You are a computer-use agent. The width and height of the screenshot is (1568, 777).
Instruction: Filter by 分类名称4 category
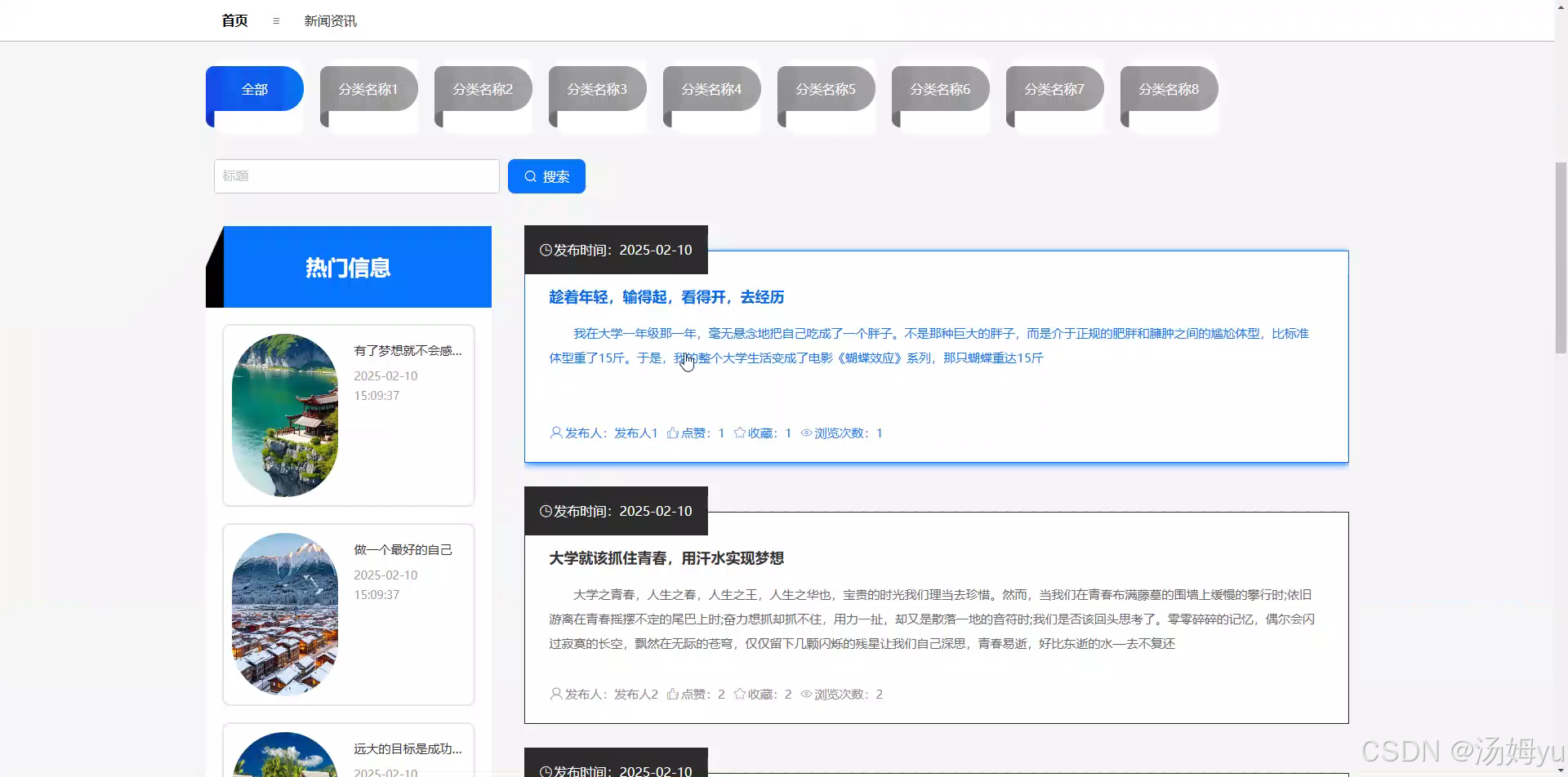click(712, 89)
